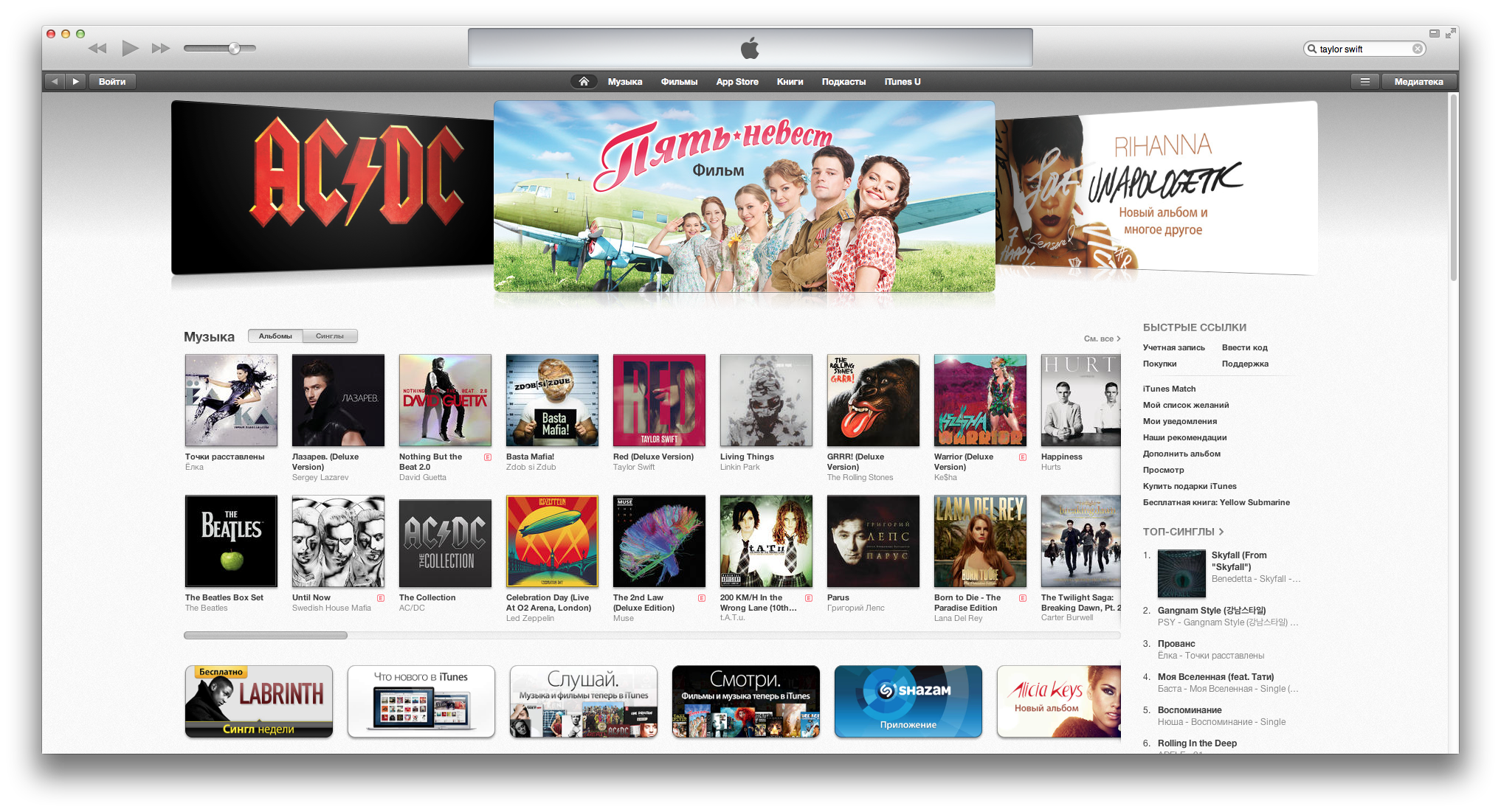This screenshot has height=812, width=1501.
Task: Click the Войти button to sign in
Action: tap(113, 80)
